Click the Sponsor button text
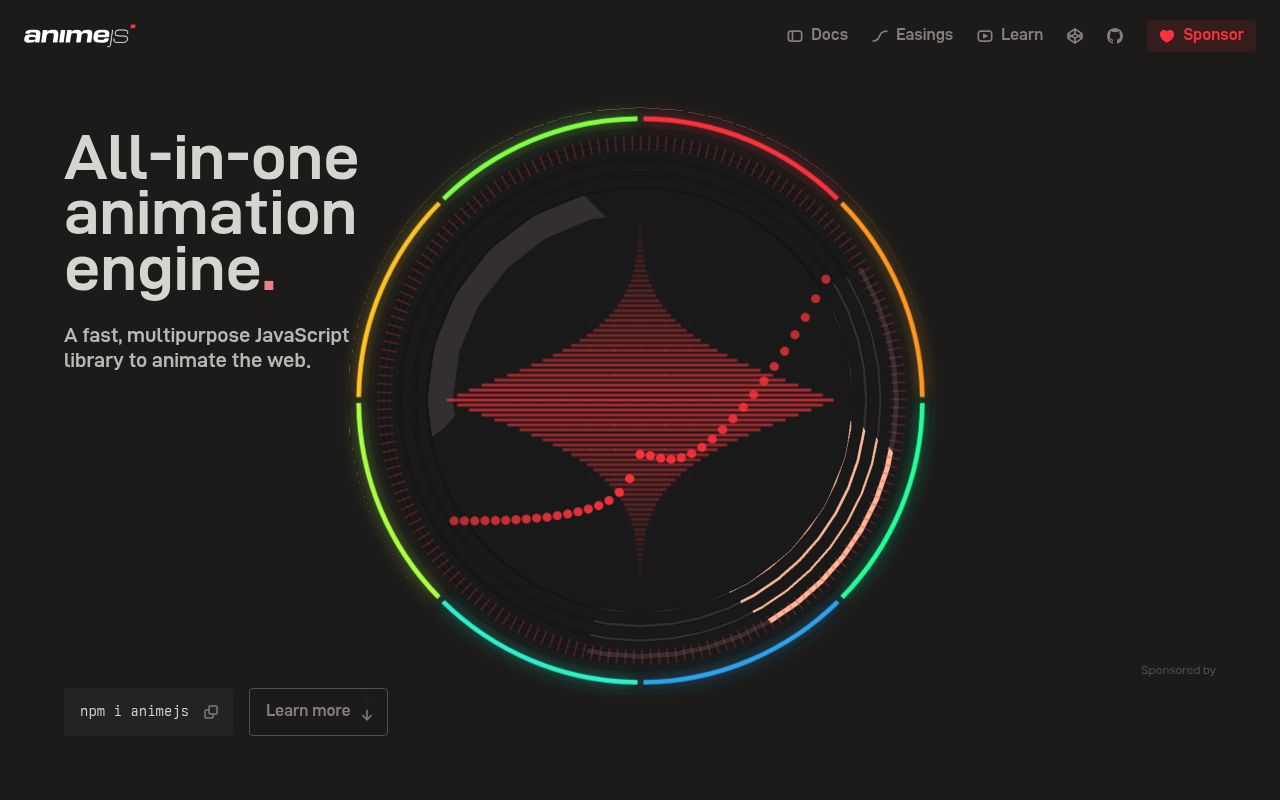The height and width of the screenshot is (800, 1280). click(x=1213, y=35)
